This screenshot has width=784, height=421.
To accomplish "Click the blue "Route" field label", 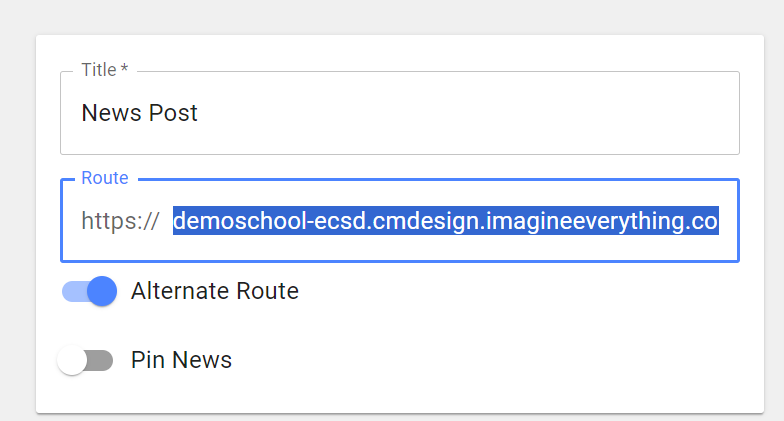I will click(104, 178).
